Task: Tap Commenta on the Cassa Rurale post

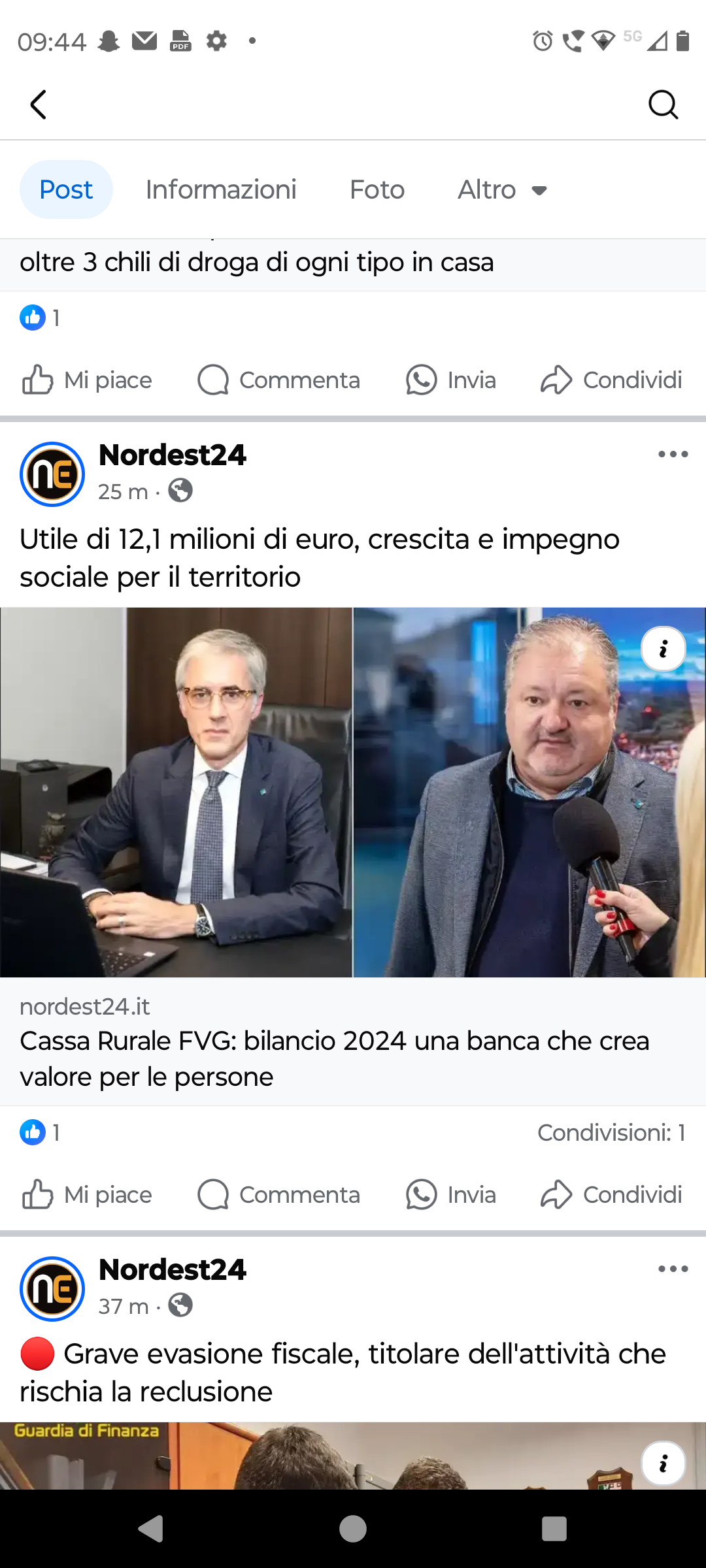Action: point(278,1194)
